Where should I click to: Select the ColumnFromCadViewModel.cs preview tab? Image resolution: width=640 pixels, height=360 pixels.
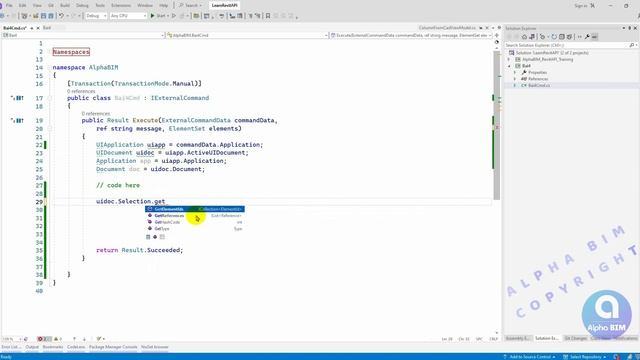pos(447,28)
